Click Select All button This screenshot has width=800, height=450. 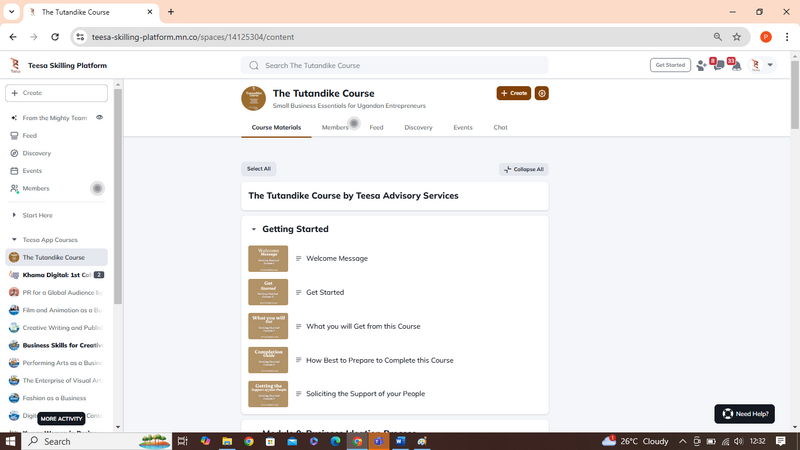point(259,169)
